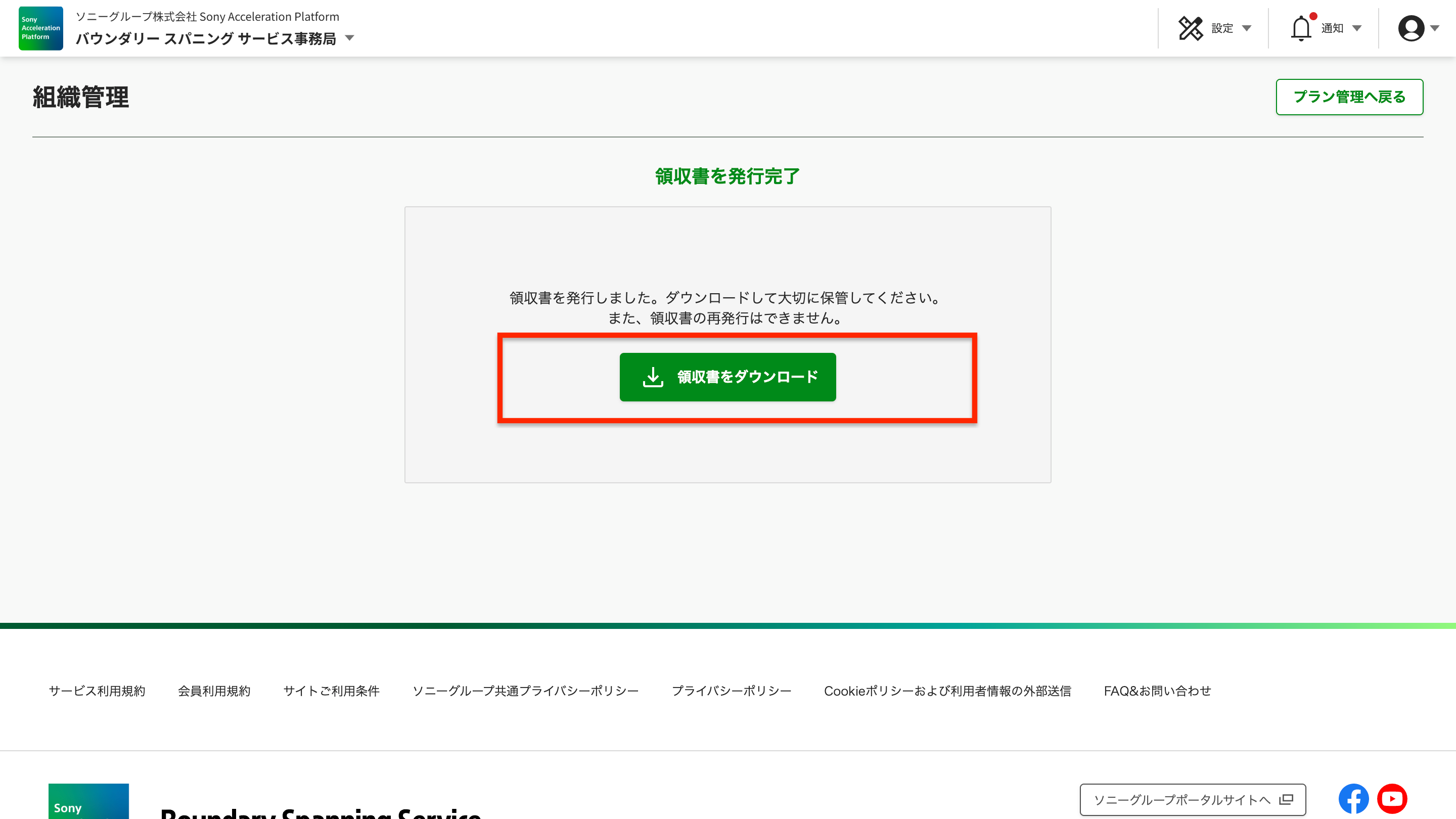
Task: Open the user account avatar
Action: pyautogui.click(x=1411, y=28)
